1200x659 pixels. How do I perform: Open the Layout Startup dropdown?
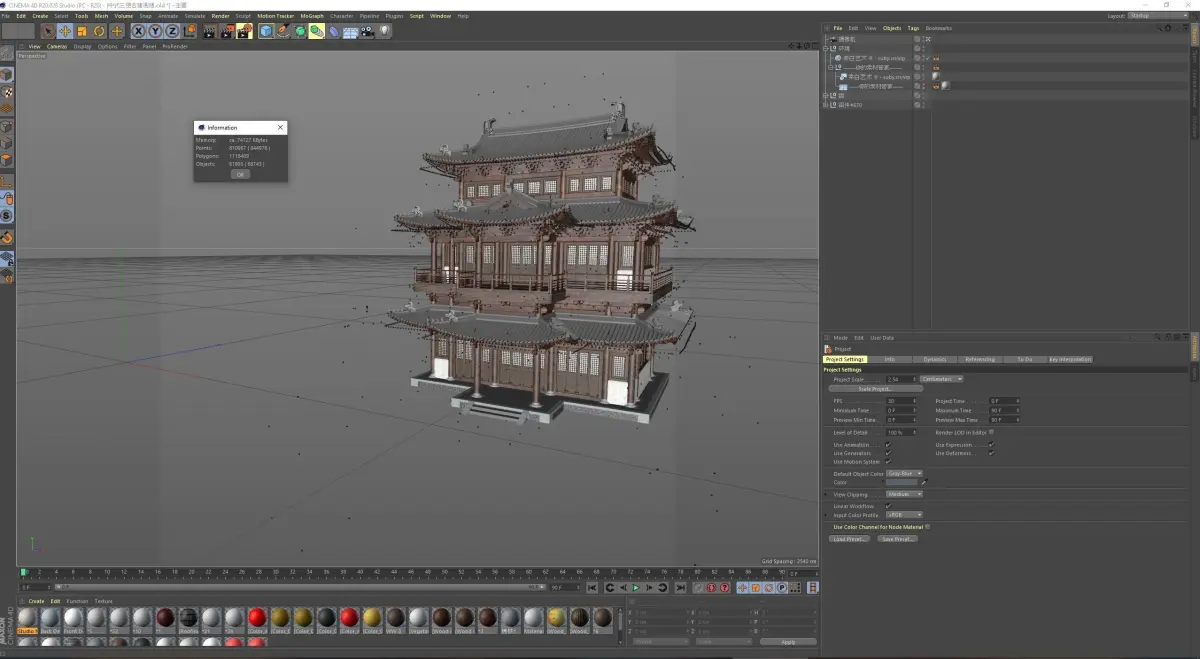point(1159,16)
